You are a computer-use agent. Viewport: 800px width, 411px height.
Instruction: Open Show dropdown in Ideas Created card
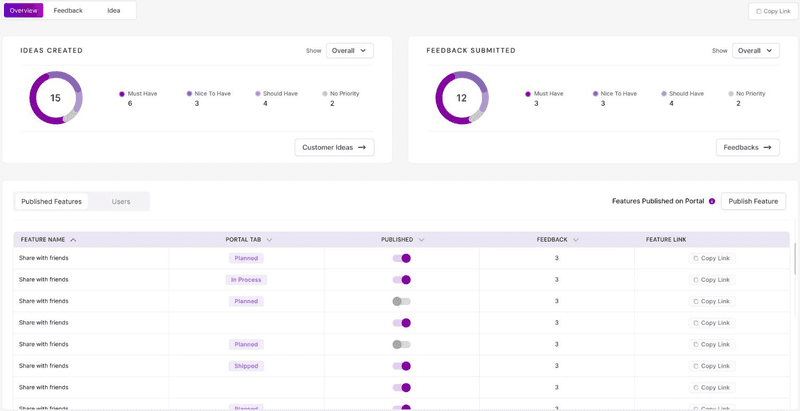coord(349,50)
